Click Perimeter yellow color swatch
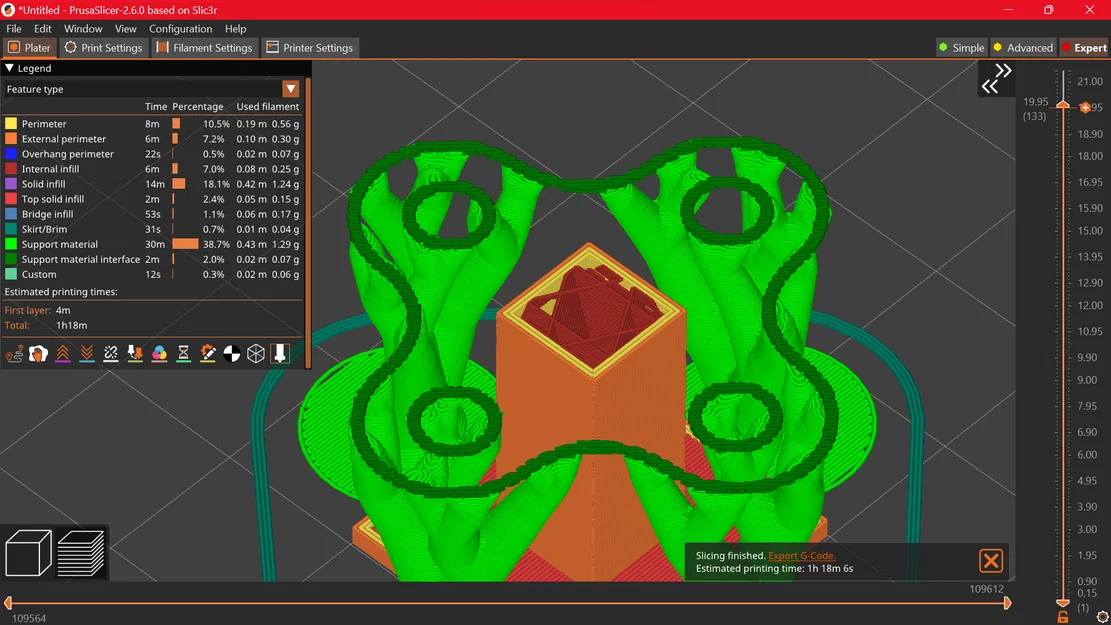The width and height of the screenshot is (1111, 625). click(x=11, y=123)
